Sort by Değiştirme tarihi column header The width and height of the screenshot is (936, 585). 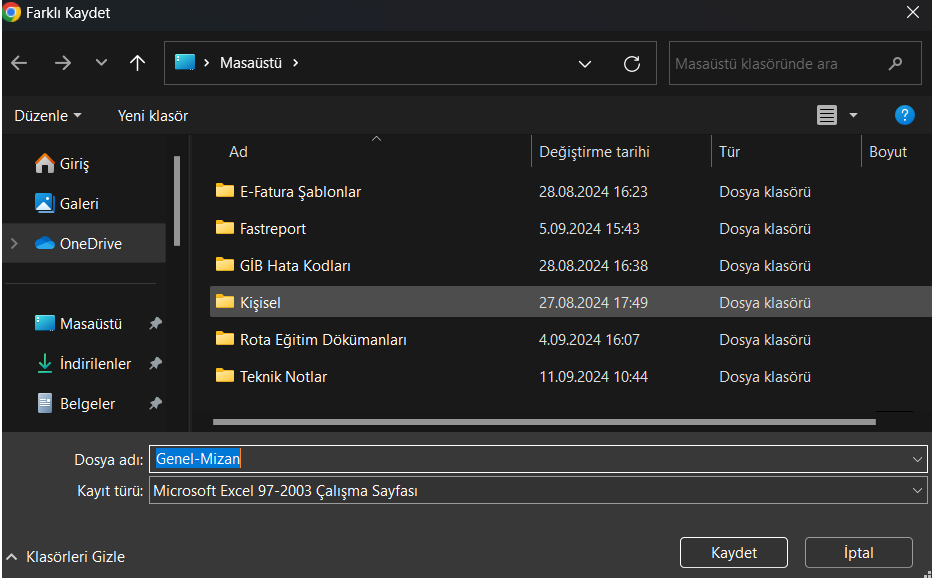(594, 152)
